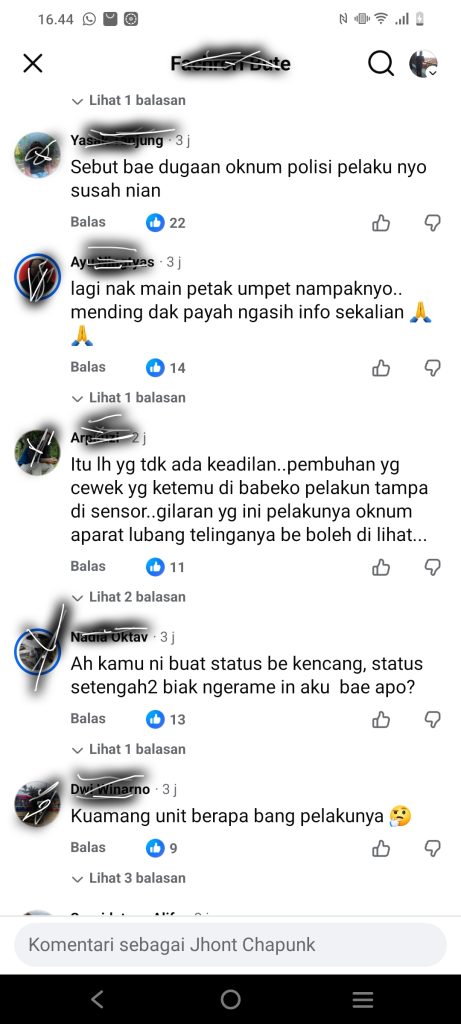Screen dimensions: 461x1024
Task: Open the search magnifier icon
Action: tap(381, 63)
